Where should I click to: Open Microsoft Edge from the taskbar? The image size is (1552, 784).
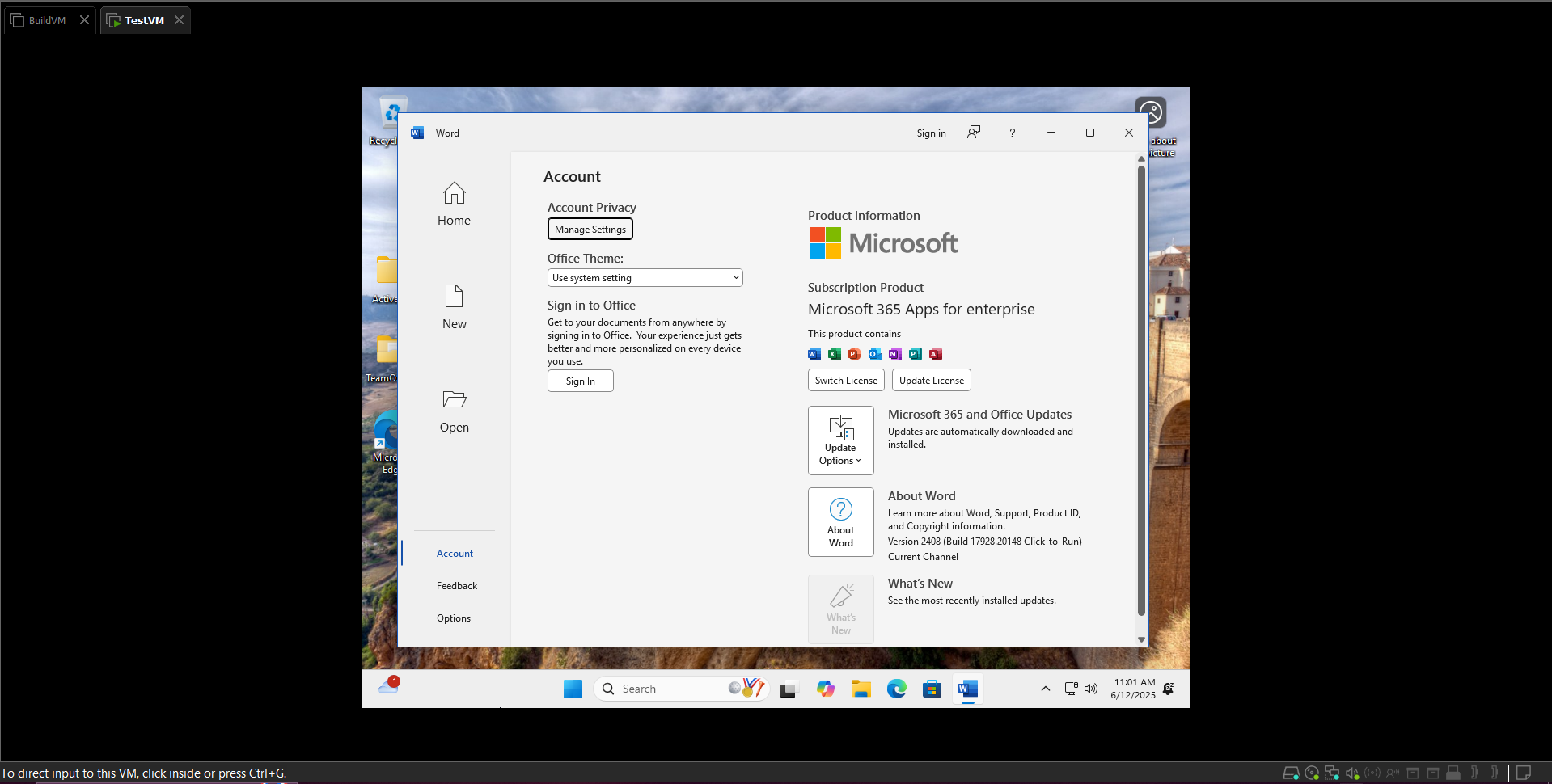896,689
